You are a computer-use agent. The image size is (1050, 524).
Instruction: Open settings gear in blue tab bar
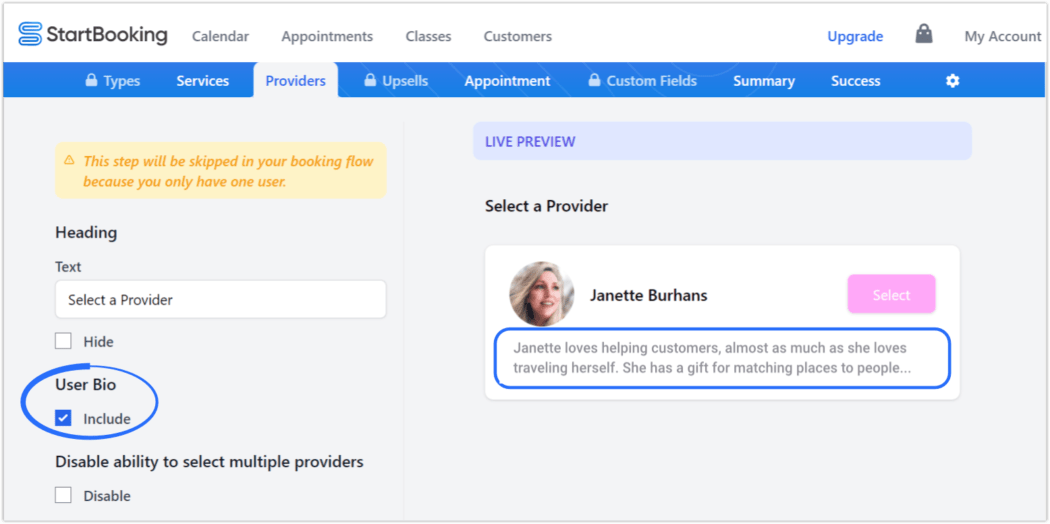[x=952, y=81]
